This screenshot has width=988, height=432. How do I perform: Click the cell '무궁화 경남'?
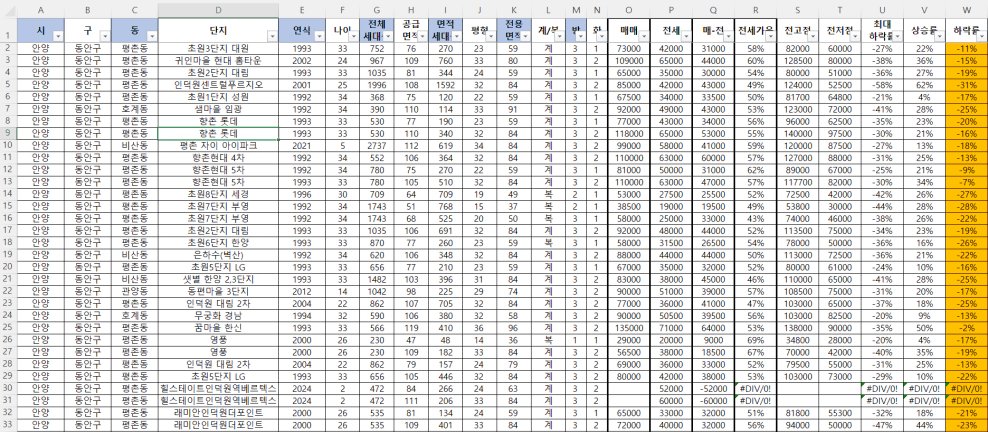pos(218,317)
